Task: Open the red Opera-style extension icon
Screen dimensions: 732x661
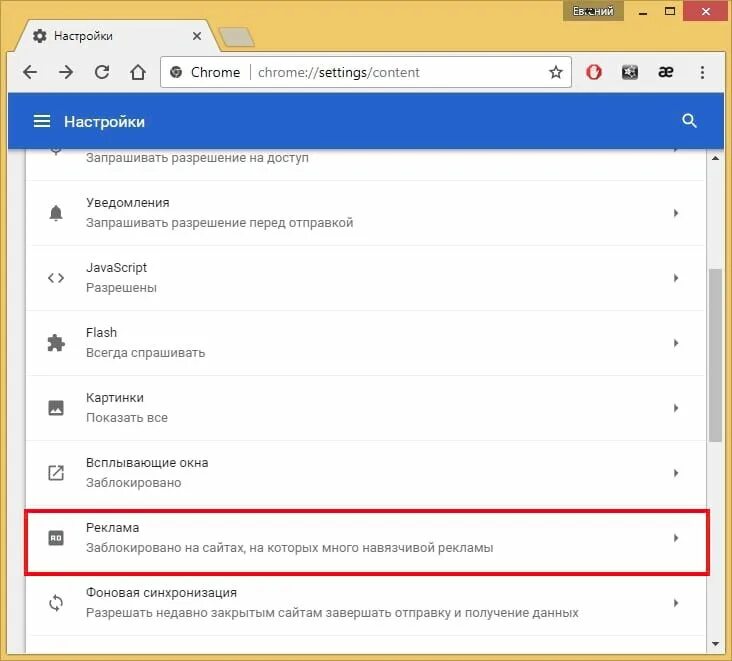Action: tap(594, 72)
